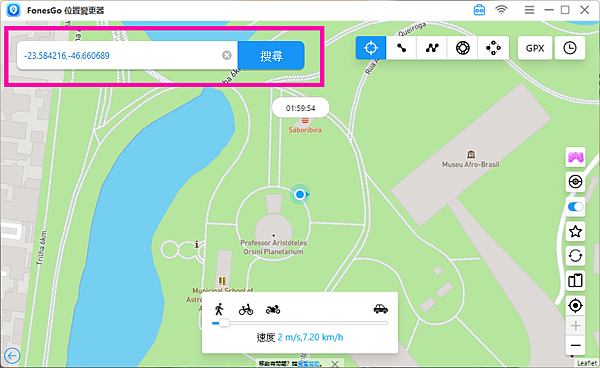
Task: Select motorcycle speed icon
Action: point(273,309)
